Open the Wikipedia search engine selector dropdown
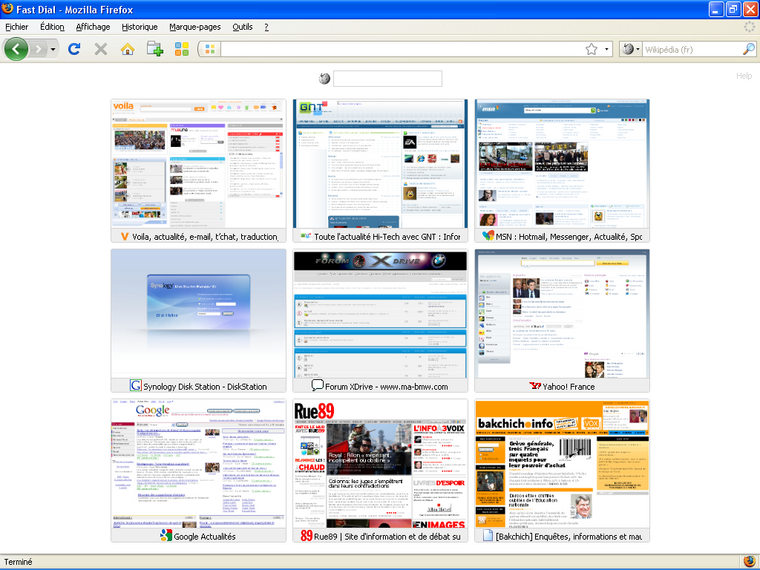Viewport: 760px width, 570px height. click(631, 49)
